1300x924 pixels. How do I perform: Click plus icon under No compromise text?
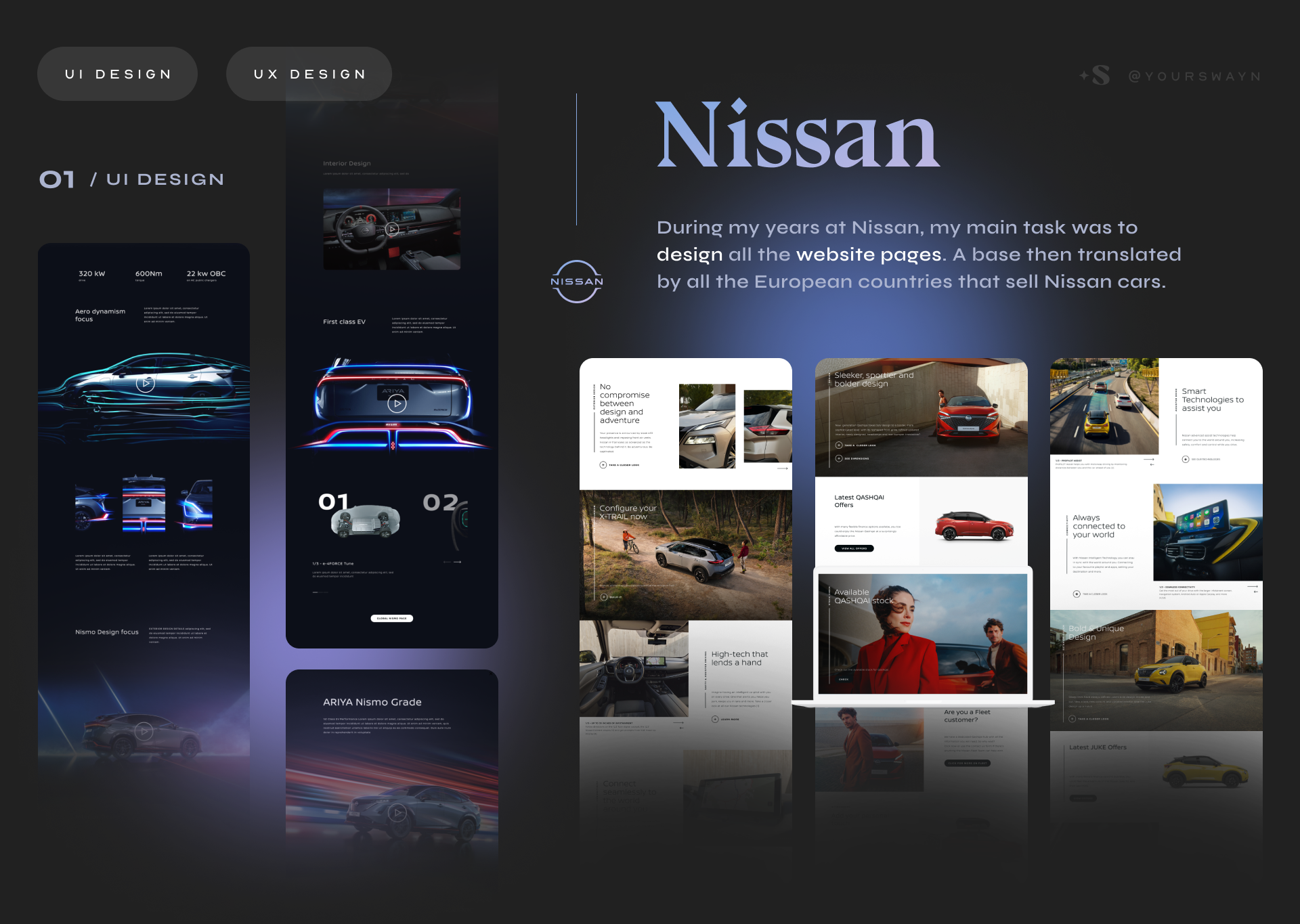603,465
